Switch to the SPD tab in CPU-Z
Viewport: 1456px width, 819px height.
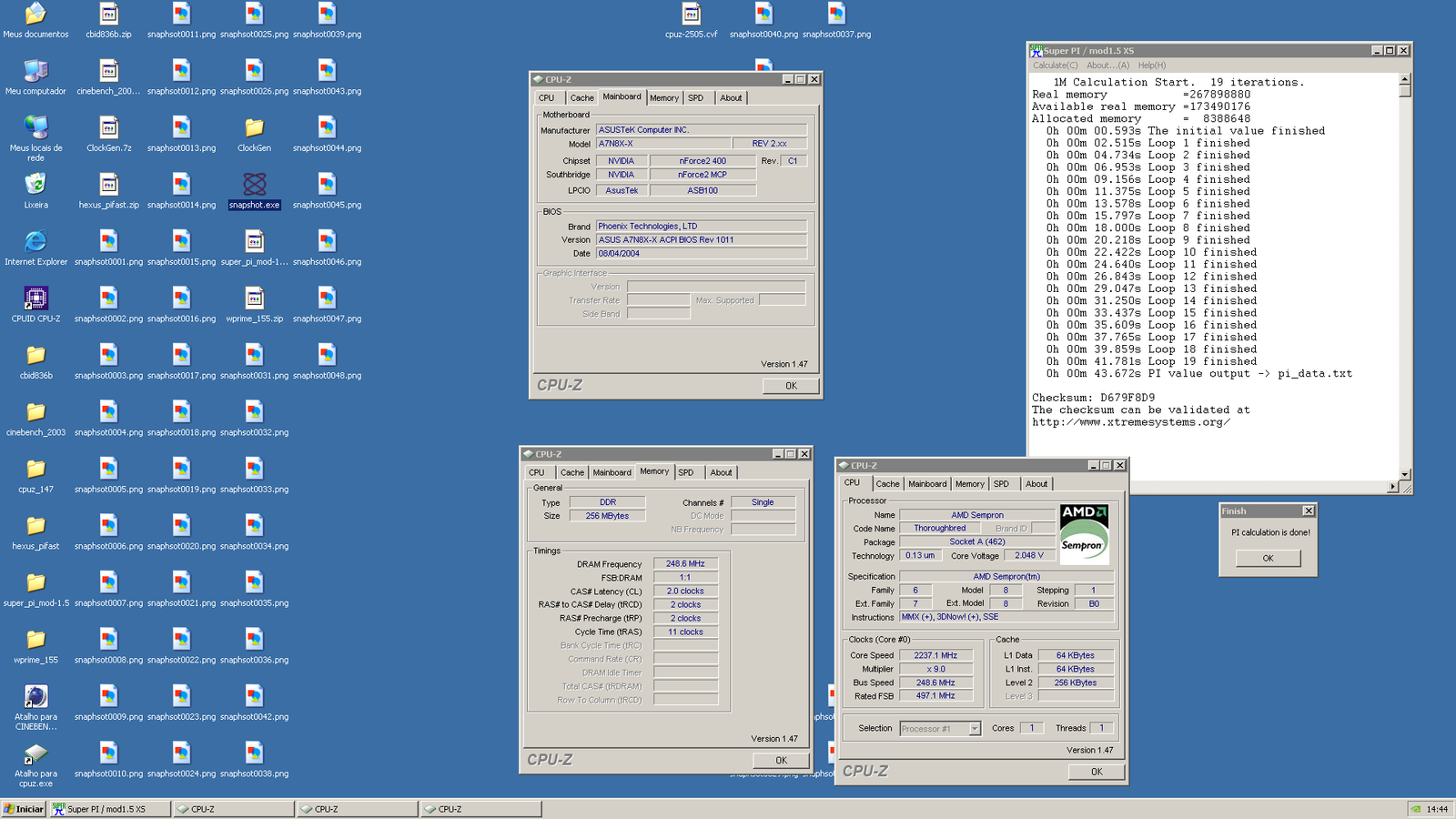tap(1001, 483)
